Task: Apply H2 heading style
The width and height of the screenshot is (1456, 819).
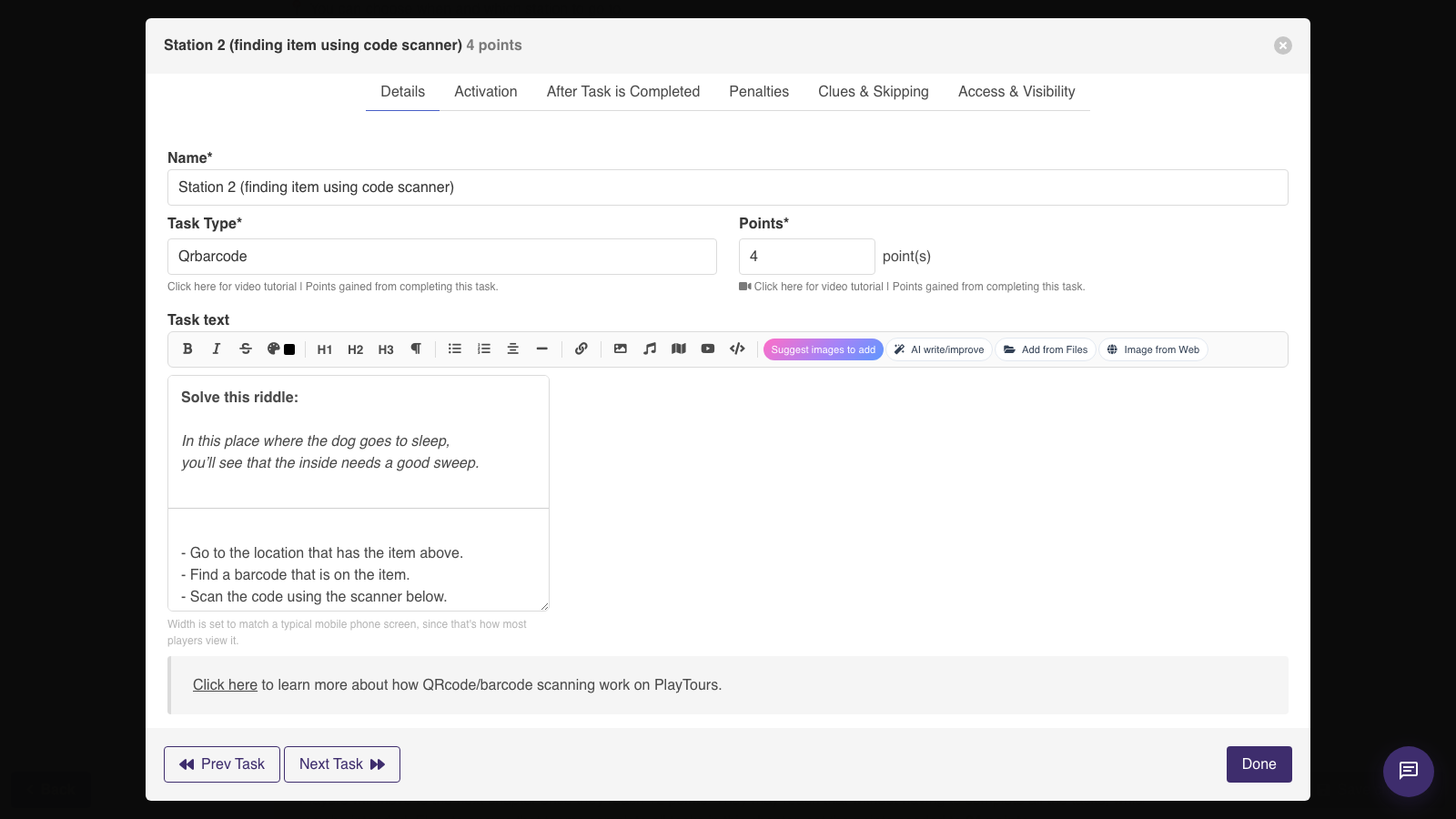Action: click(x=356, y=349)
